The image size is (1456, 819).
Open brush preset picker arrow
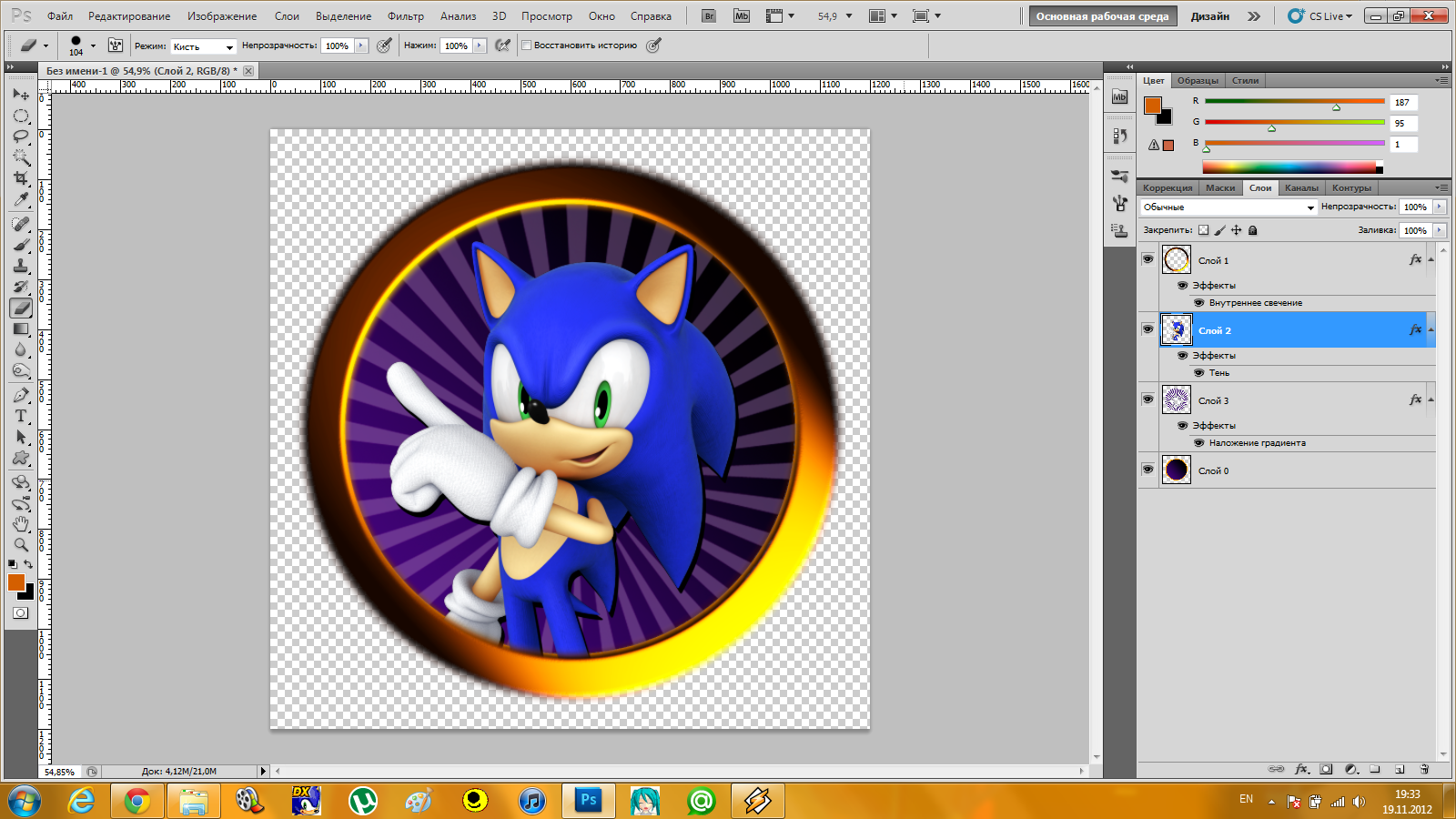point(93,45)
